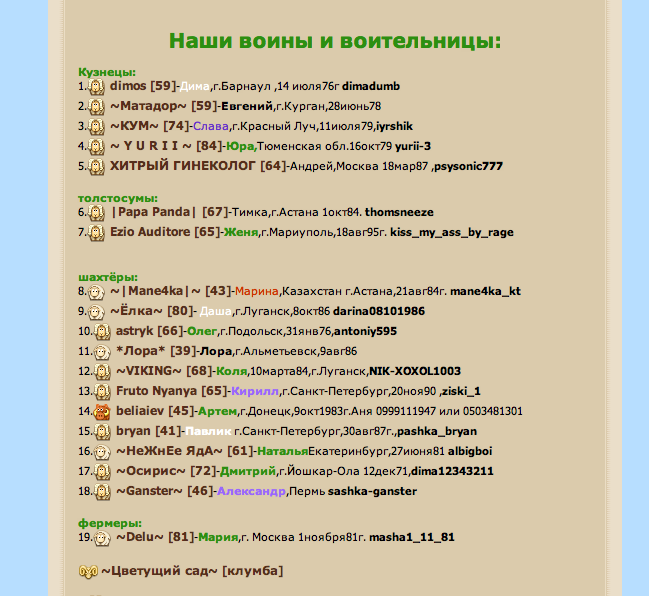Open player profile ~Ganster~ [46]
Screen dimensions: 649x596
165,491
